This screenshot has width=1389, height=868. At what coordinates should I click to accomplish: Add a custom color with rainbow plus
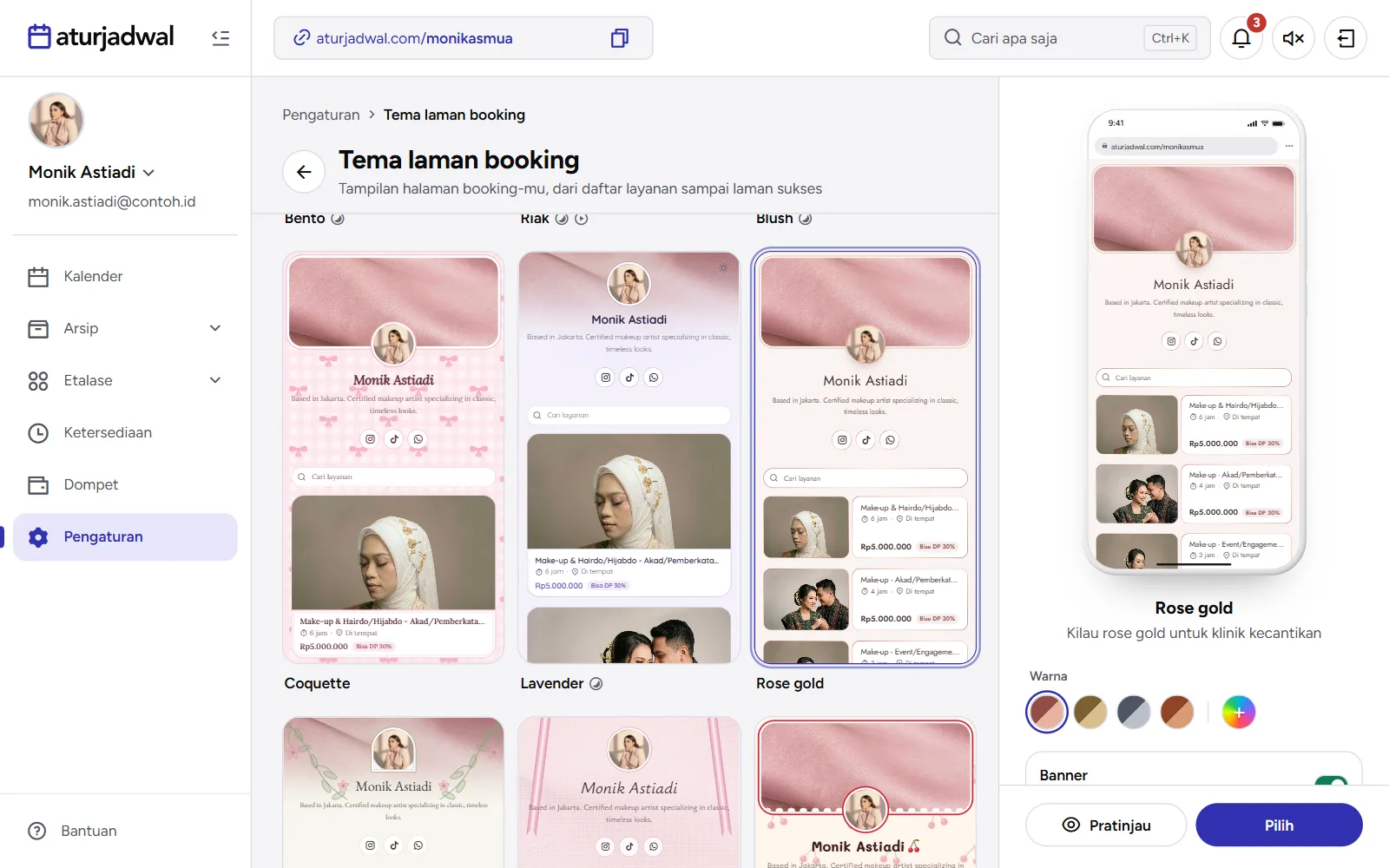[x=1239, y=712]
